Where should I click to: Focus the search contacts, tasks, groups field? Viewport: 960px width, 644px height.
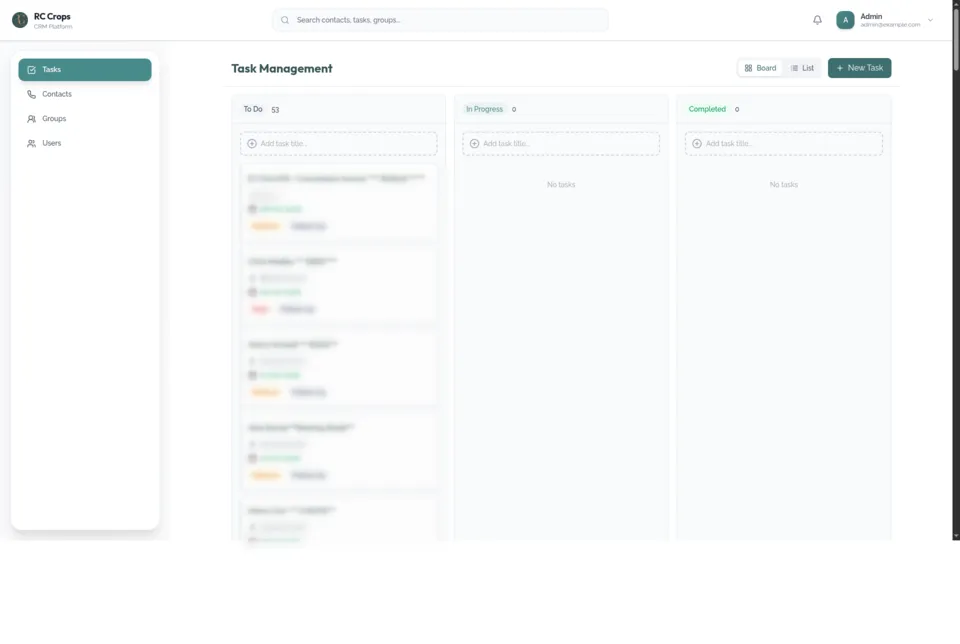(440, 20)
